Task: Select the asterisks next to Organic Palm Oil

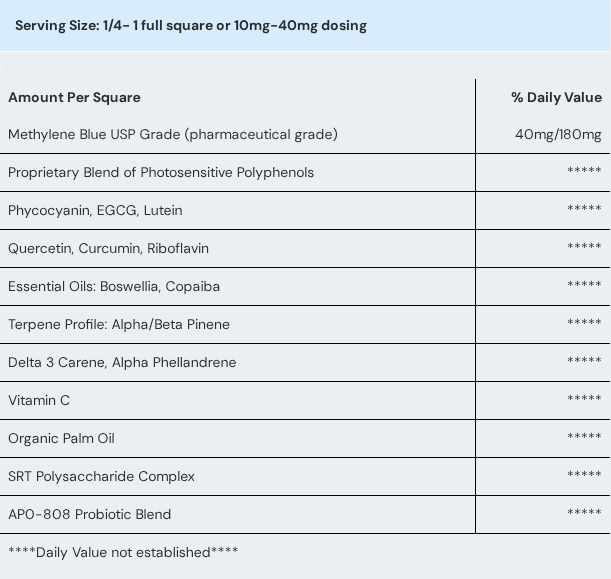Action: pos(584,437)
